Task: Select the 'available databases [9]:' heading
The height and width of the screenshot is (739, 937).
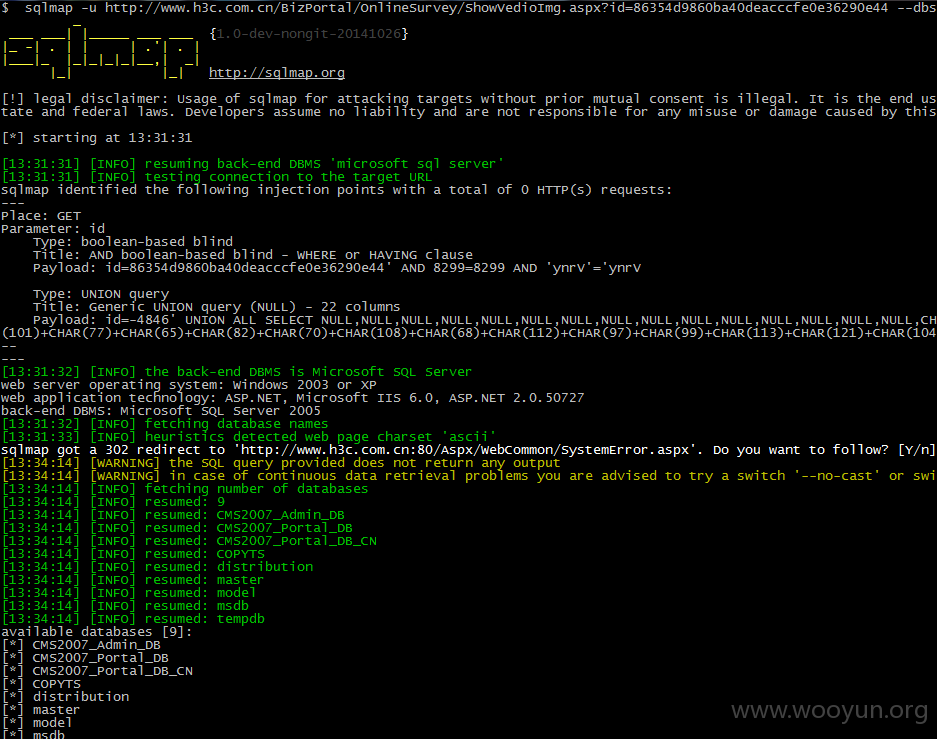Action: [x=97, y=632]
